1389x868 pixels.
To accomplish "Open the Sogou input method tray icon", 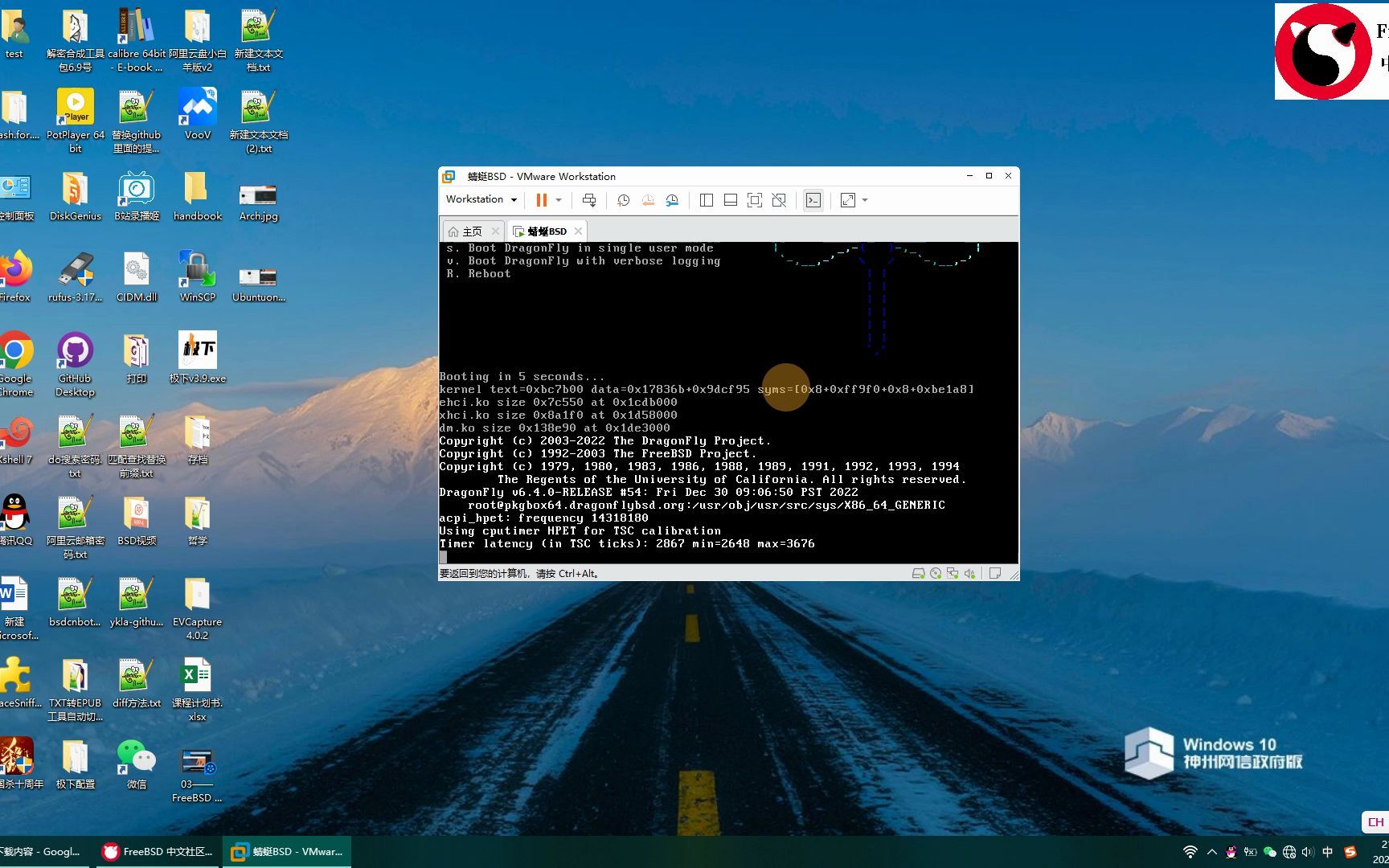I will (x=1350, y=852).
